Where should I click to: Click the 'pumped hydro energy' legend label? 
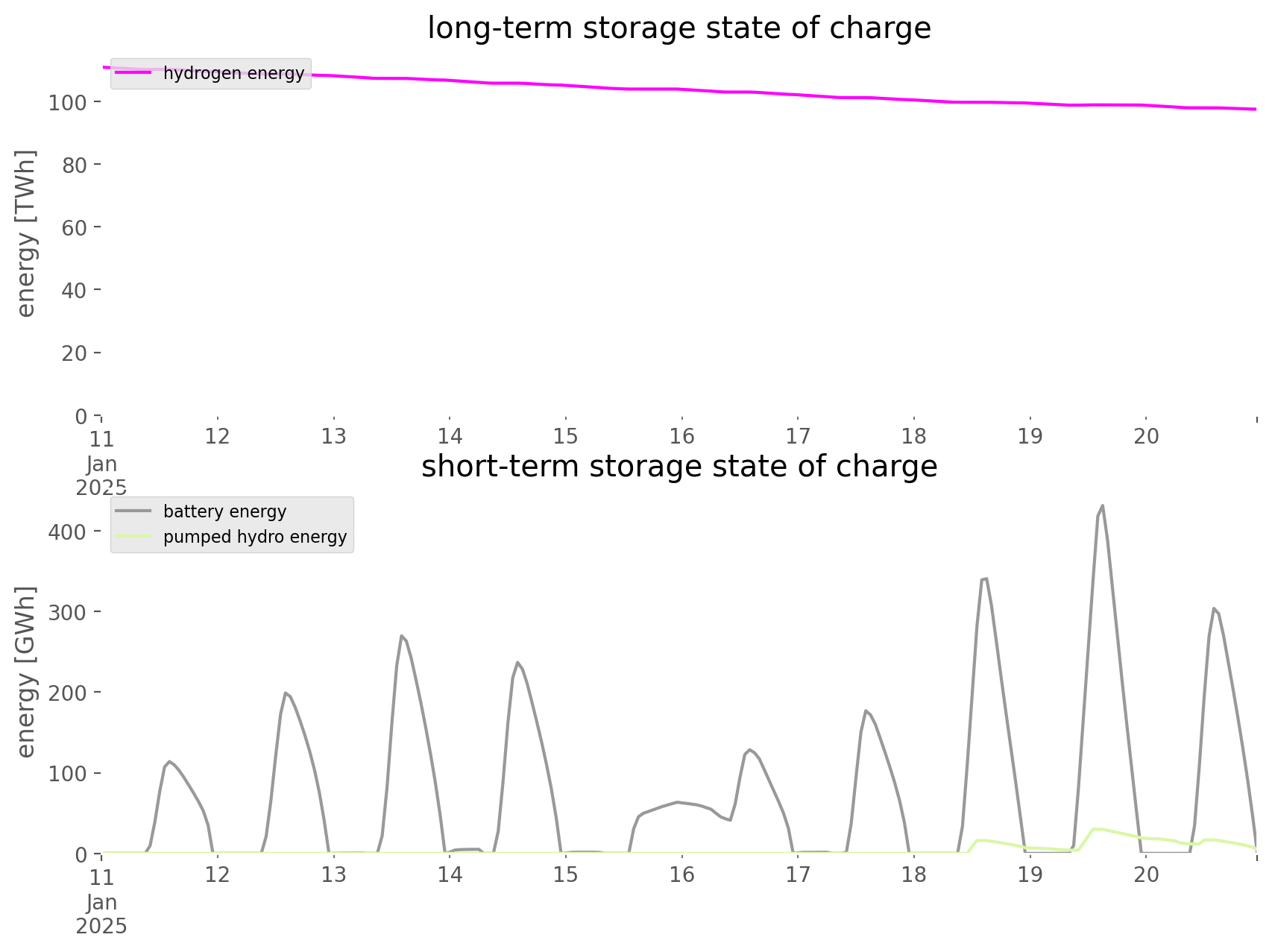(x=255, y=537)
